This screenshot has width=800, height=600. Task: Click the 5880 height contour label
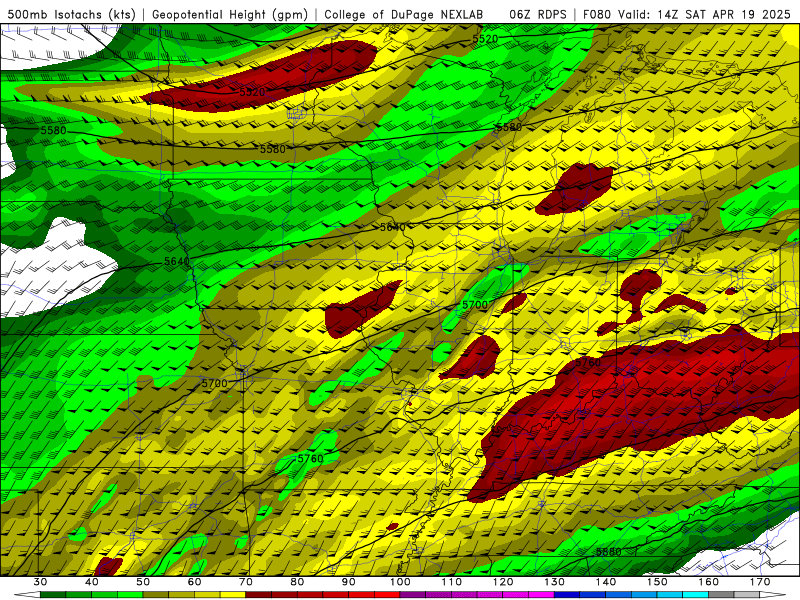coord(609,552)
